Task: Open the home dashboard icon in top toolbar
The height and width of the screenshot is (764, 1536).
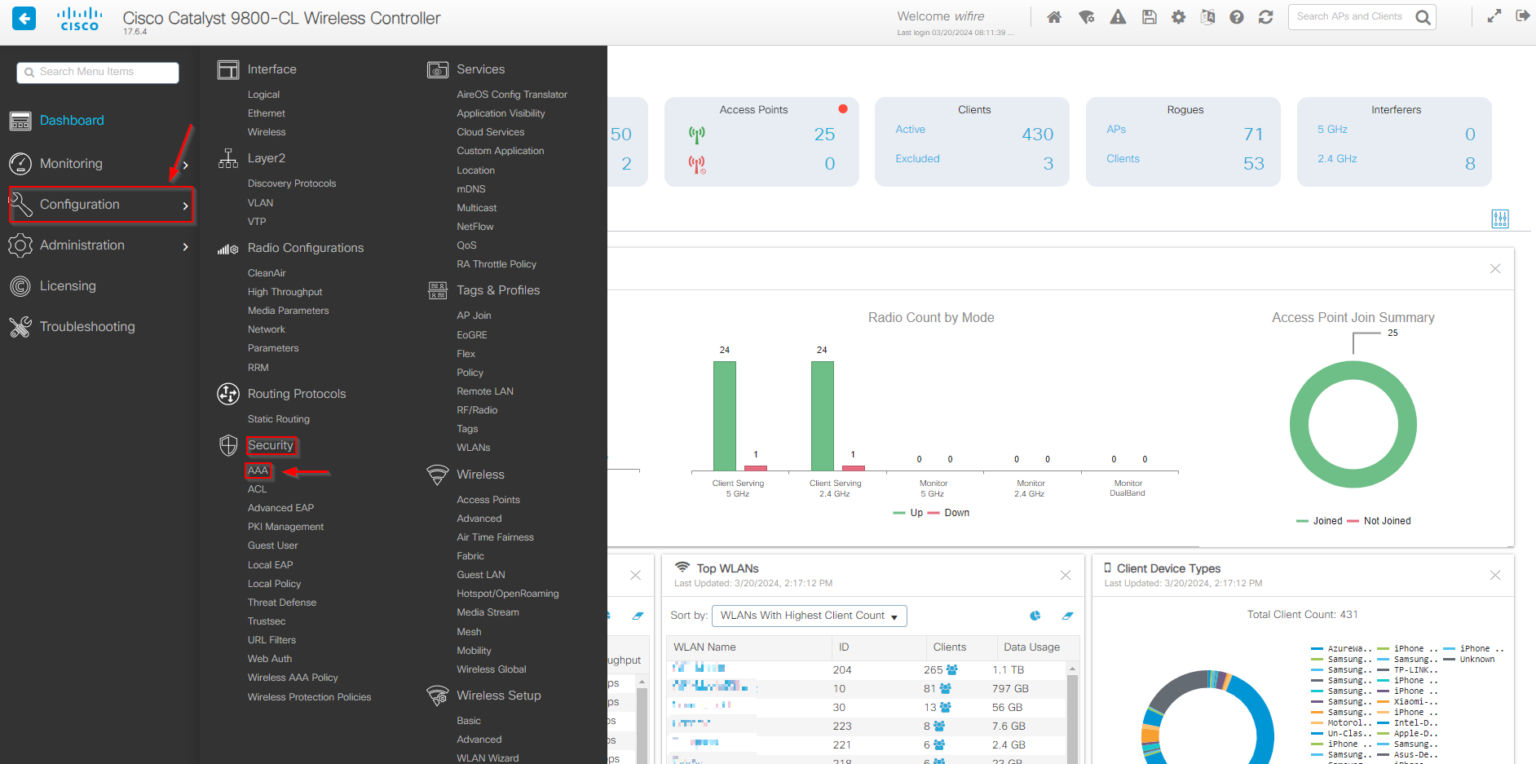Action: (1054, 16)
